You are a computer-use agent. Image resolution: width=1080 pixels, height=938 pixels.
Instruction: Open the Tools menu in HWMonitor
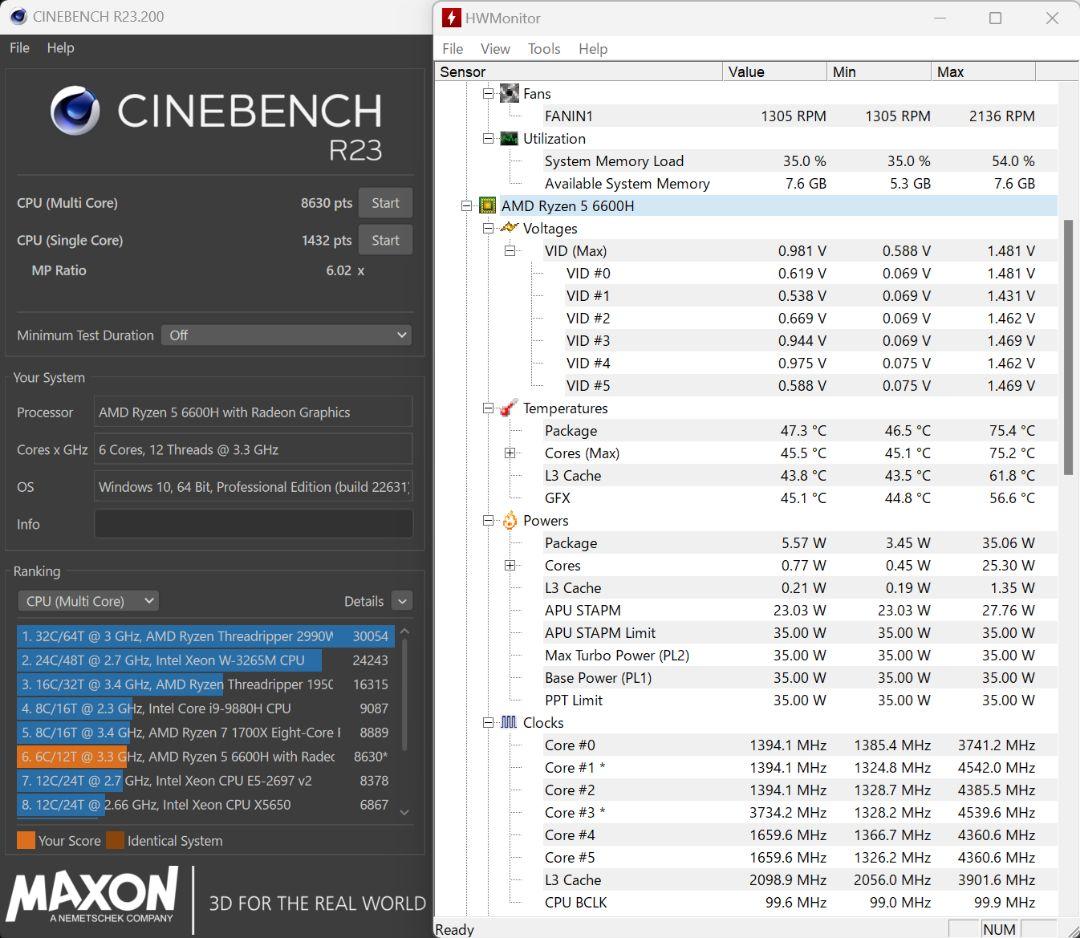tap(544, 48)
